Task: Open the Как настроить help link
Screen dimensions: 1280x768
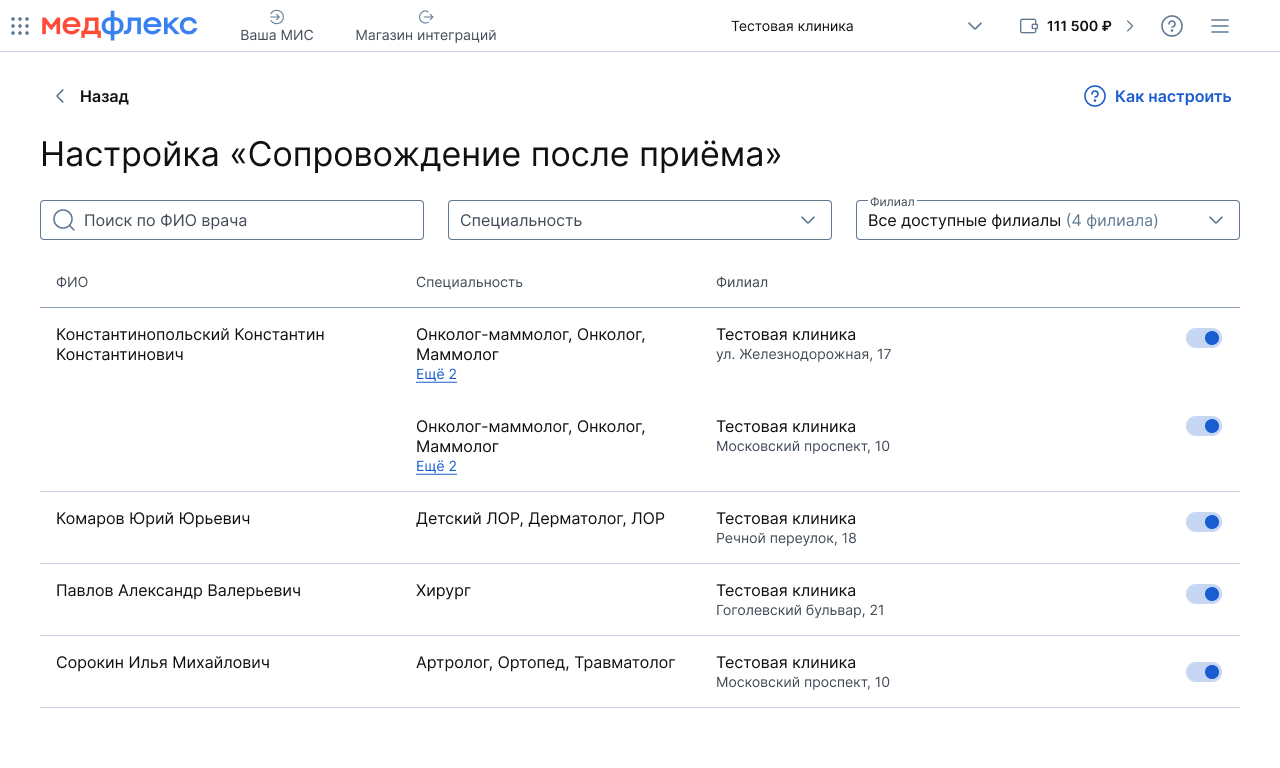Action: 1158,97
